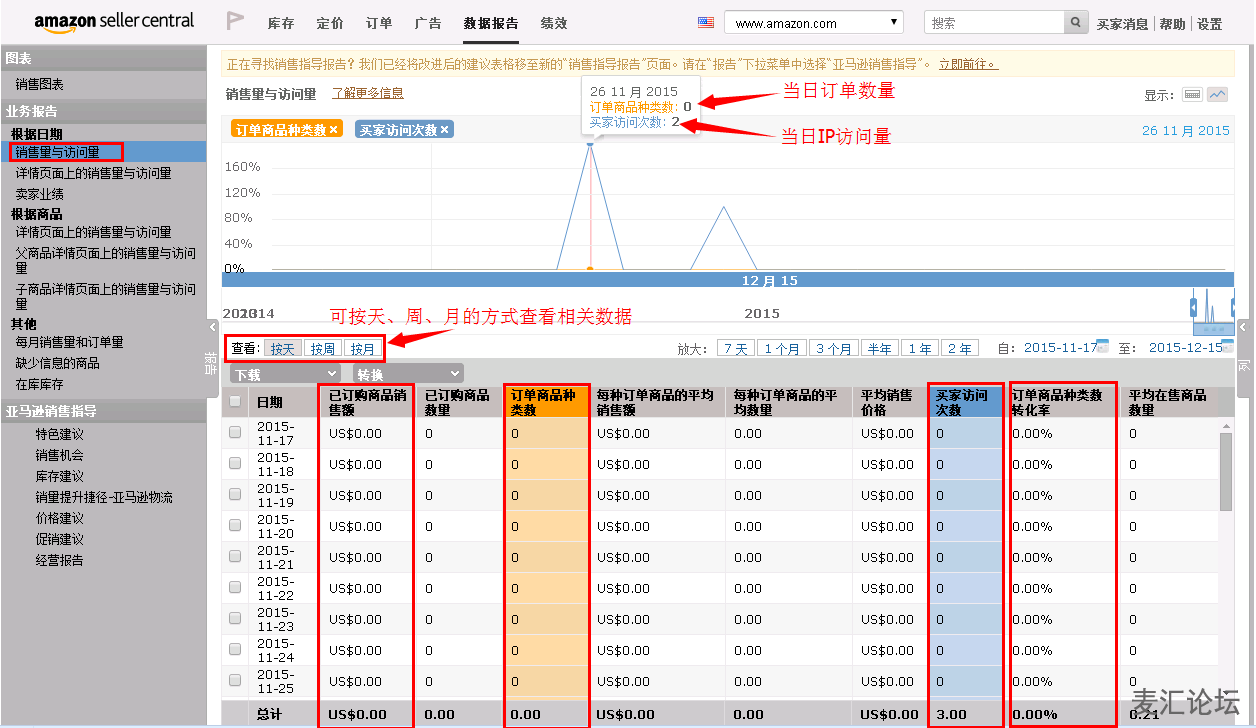
Task: Click the flag icon beside the logo
Action: 235,21
